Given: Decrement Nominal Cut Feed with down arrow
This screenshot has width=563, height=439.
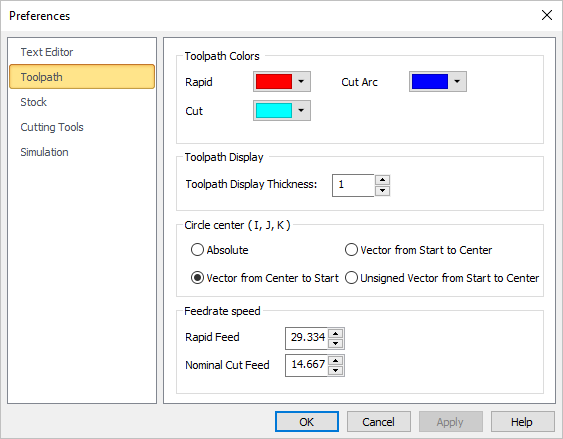Looking at the screenshot, I should tap(336, 371).
